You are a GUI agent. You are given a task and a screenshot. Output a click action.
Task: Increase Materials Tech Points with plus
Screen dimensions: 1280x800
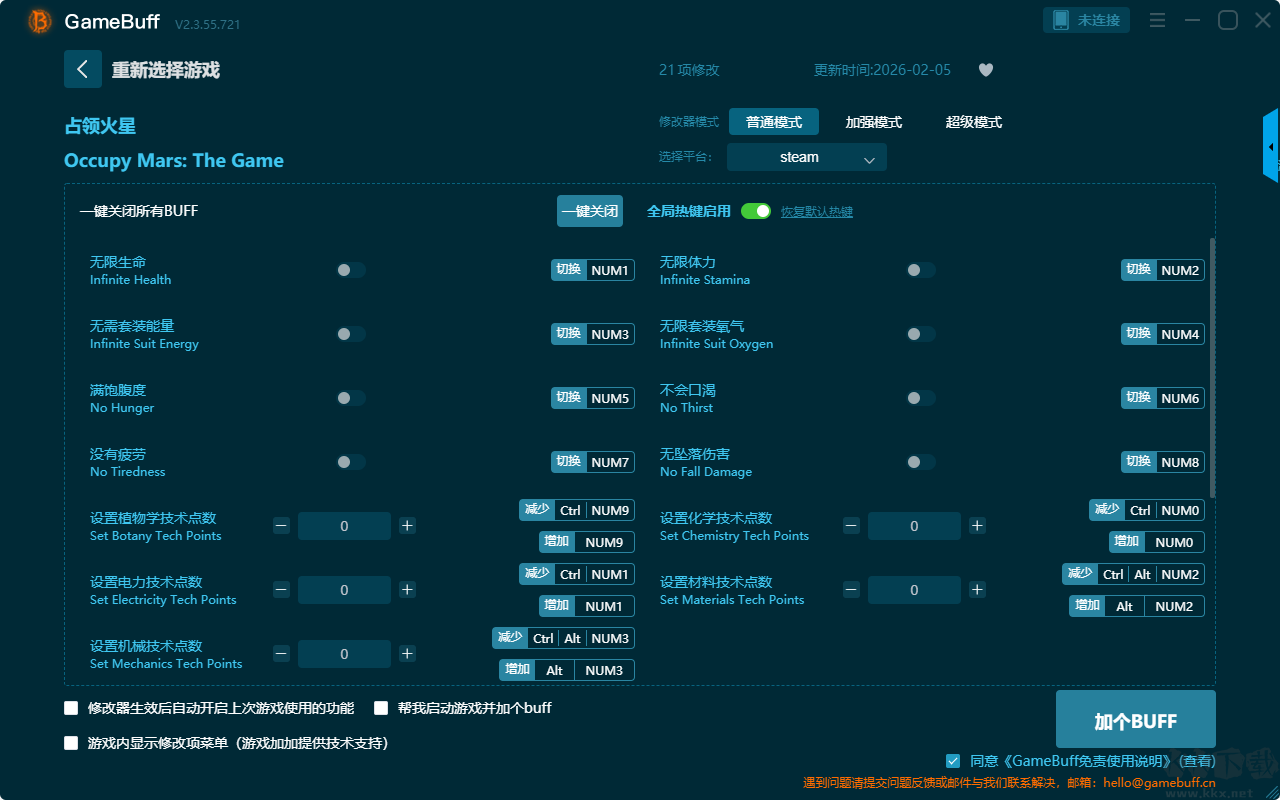pos(977,590)
